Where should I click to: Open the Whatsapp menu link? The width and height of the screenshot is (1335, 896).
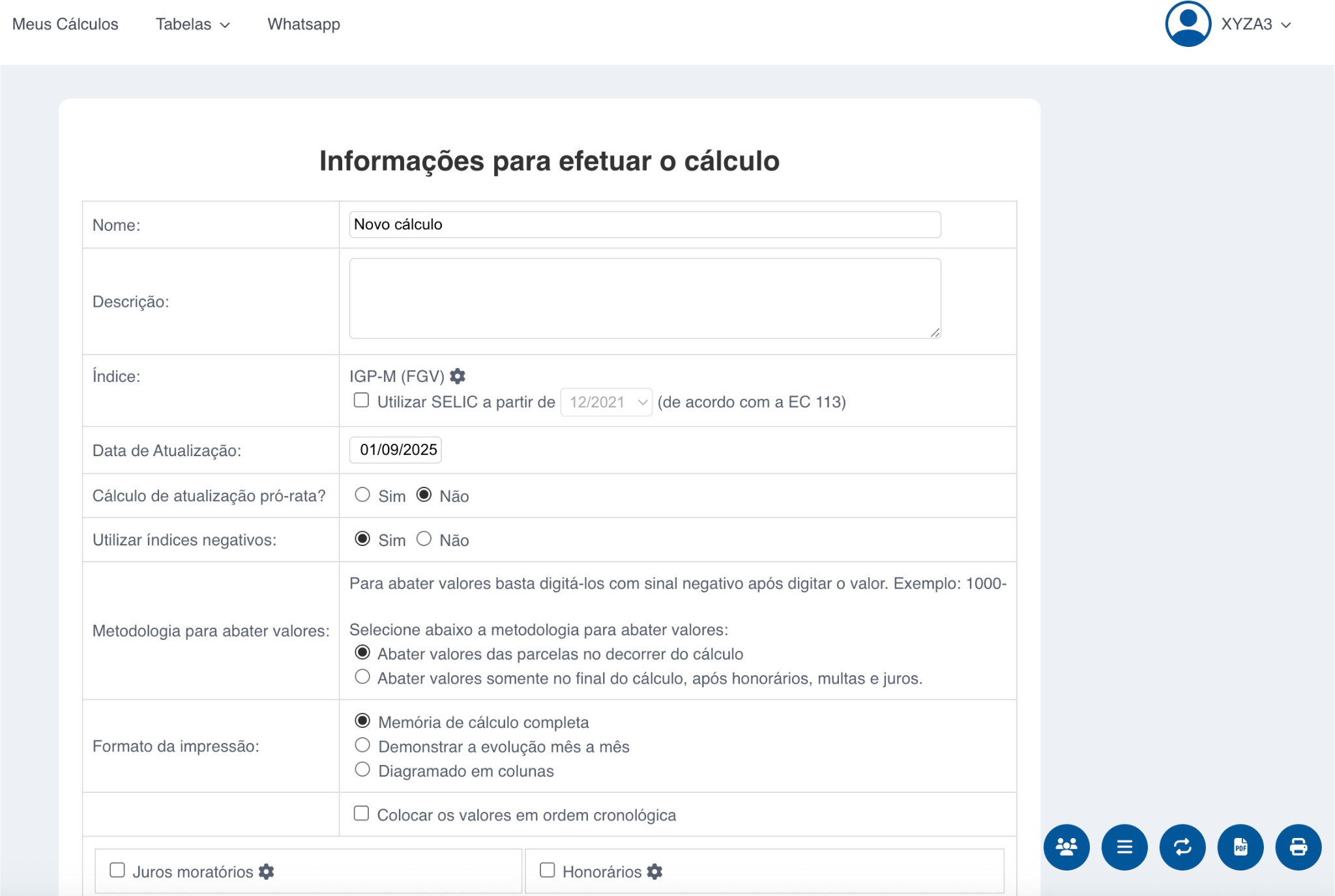[x=304, y=24]
